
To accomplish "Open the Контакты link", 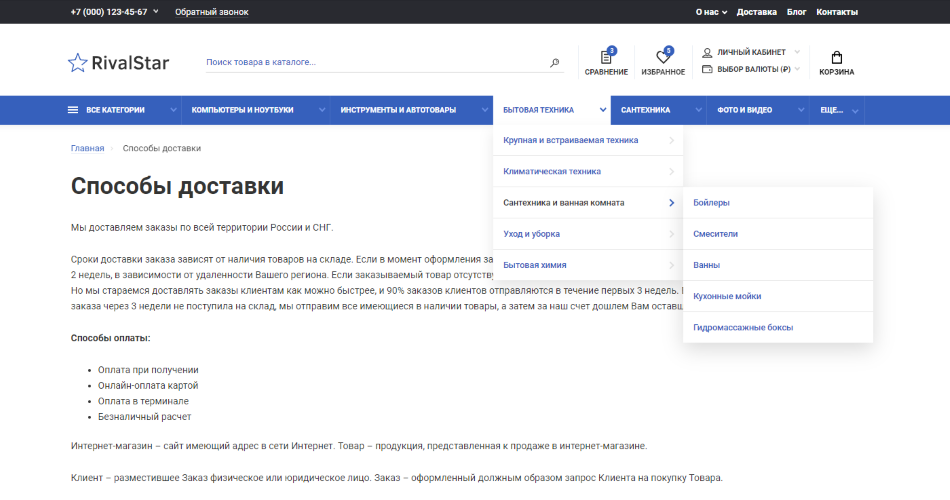I will pos(837,12).
